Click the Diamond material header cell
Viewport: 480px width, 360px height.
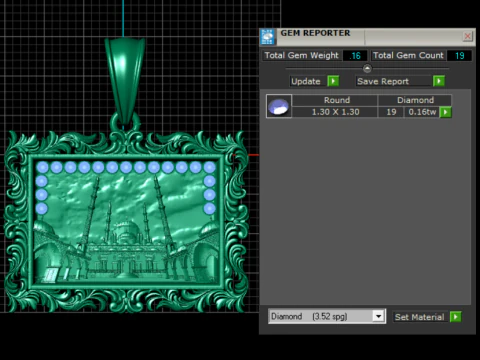tap(415, 100)
